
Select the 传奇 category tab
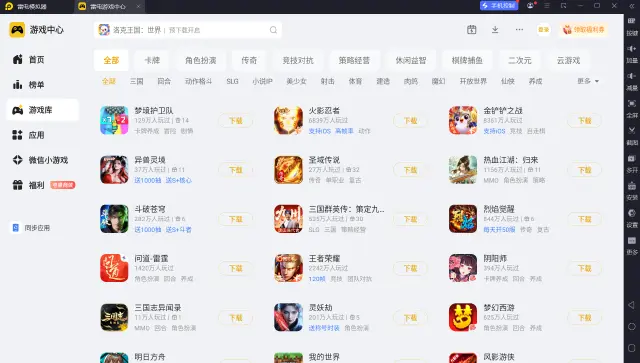coord(249,60)
